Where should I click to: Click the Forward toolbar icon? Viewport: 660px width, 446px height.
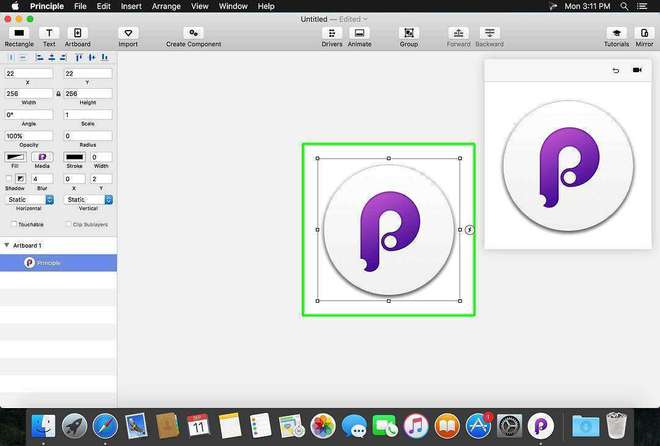(x=458, y=33)
